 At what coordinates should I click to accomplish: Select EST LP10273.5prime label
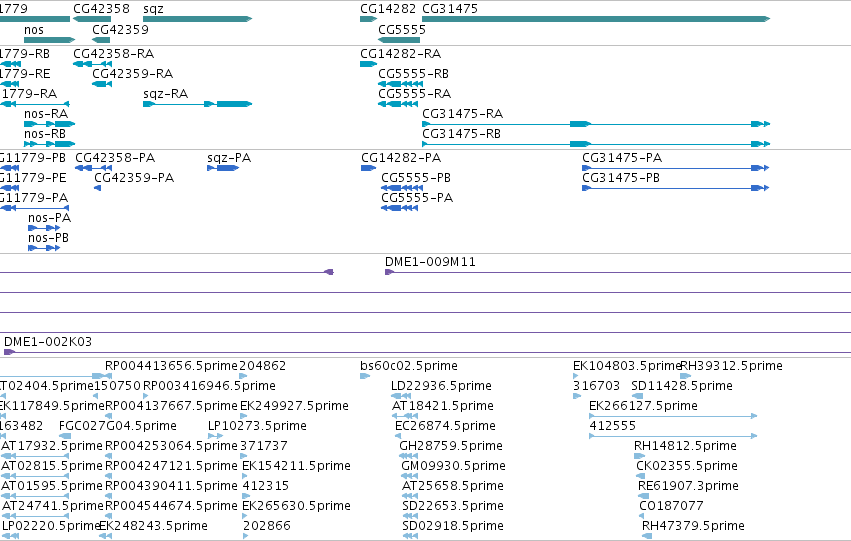pyautogui.click(x=258, y=426)
